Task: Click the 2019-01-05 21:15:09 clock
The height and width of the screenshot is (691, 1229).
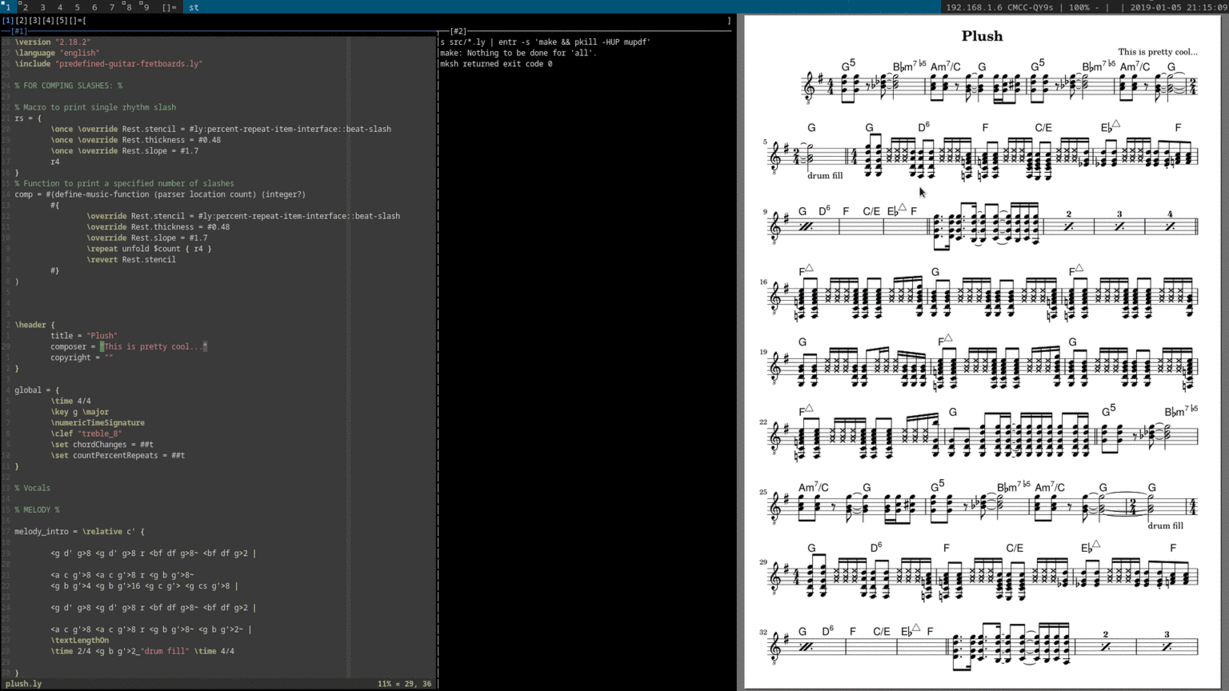Action: tap(1177, 7)
